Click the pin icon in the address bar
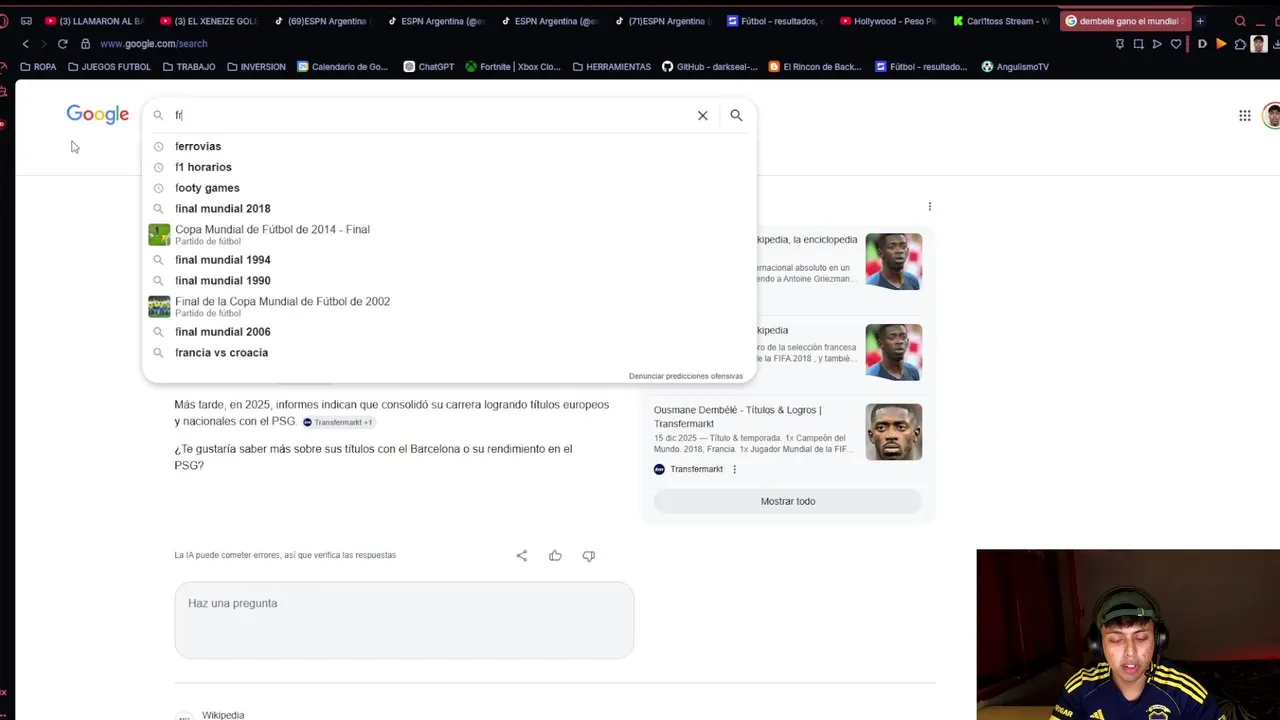This screenshot has height=720, width=1280. point(1119,44)
